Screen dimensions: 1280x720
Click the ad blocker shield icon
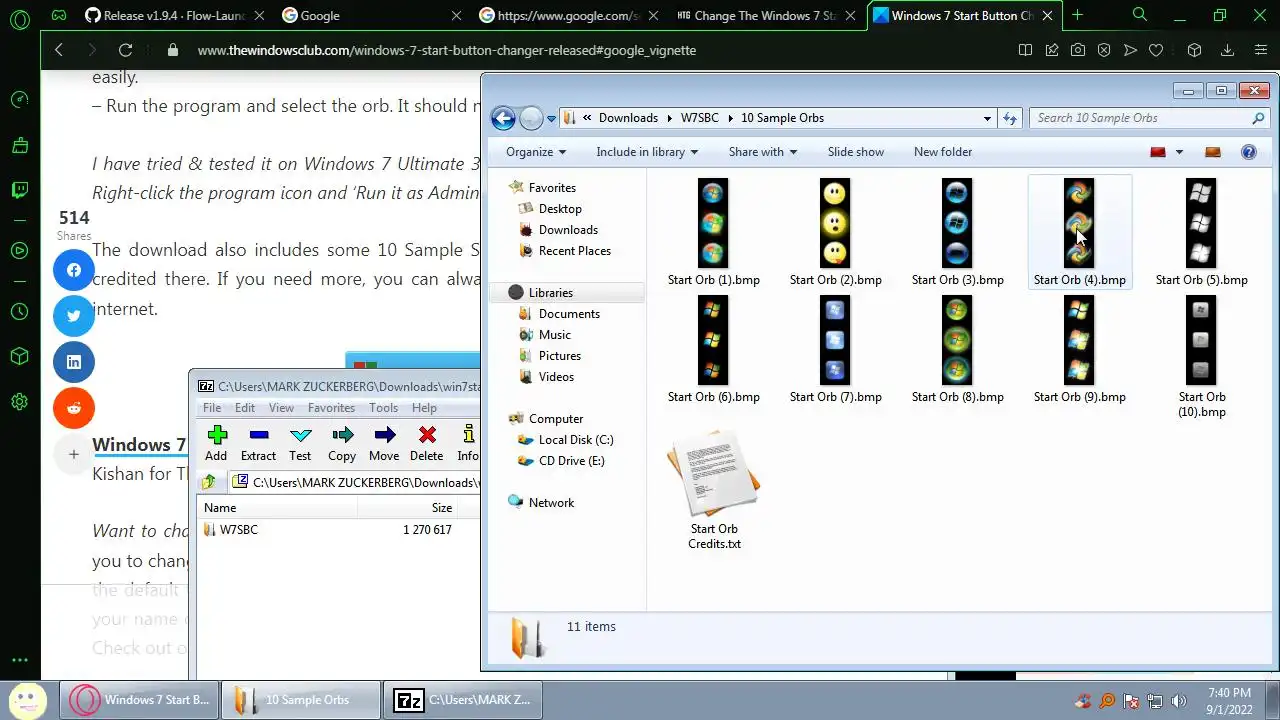1104,50
